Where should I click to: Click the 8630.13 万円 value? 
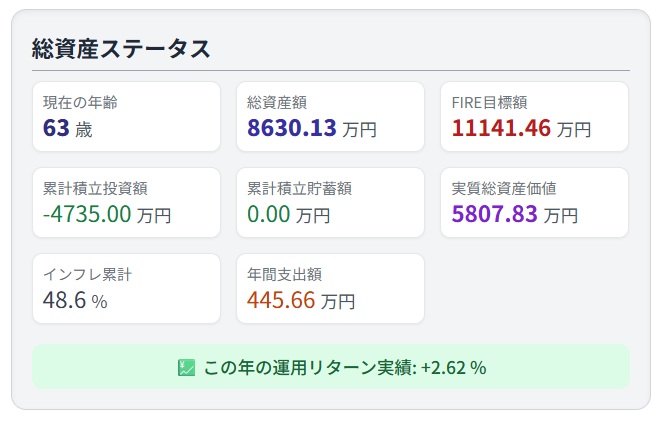click(312, 128)
